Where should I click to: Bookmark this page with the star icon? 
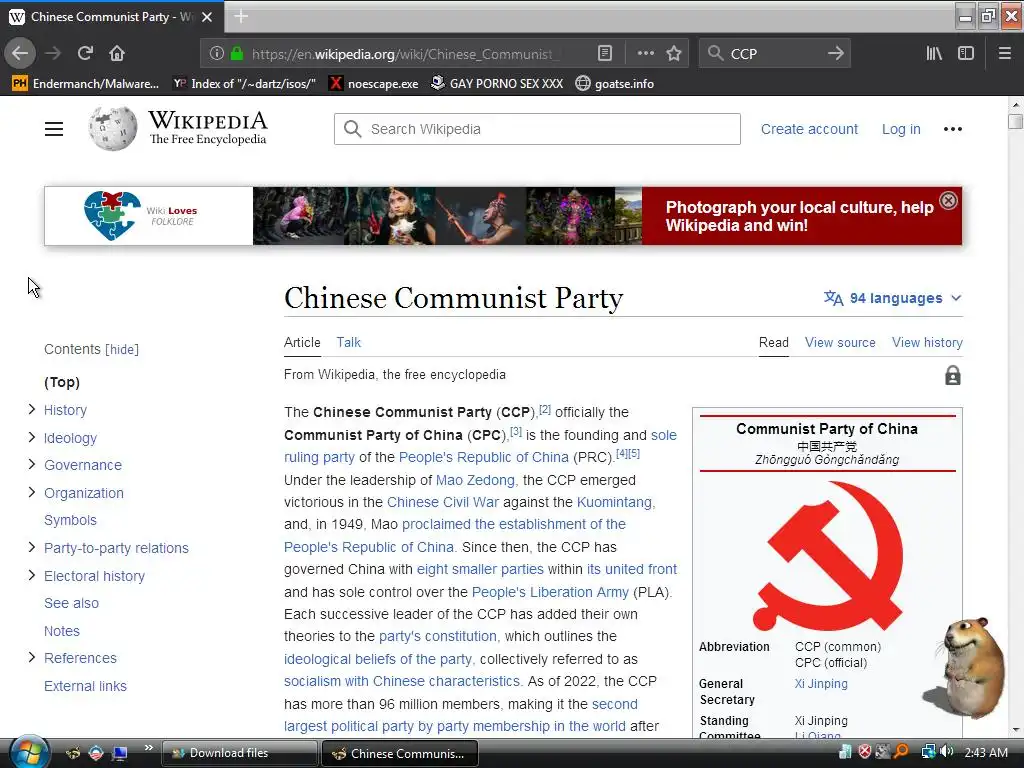(x=674, y=54)
